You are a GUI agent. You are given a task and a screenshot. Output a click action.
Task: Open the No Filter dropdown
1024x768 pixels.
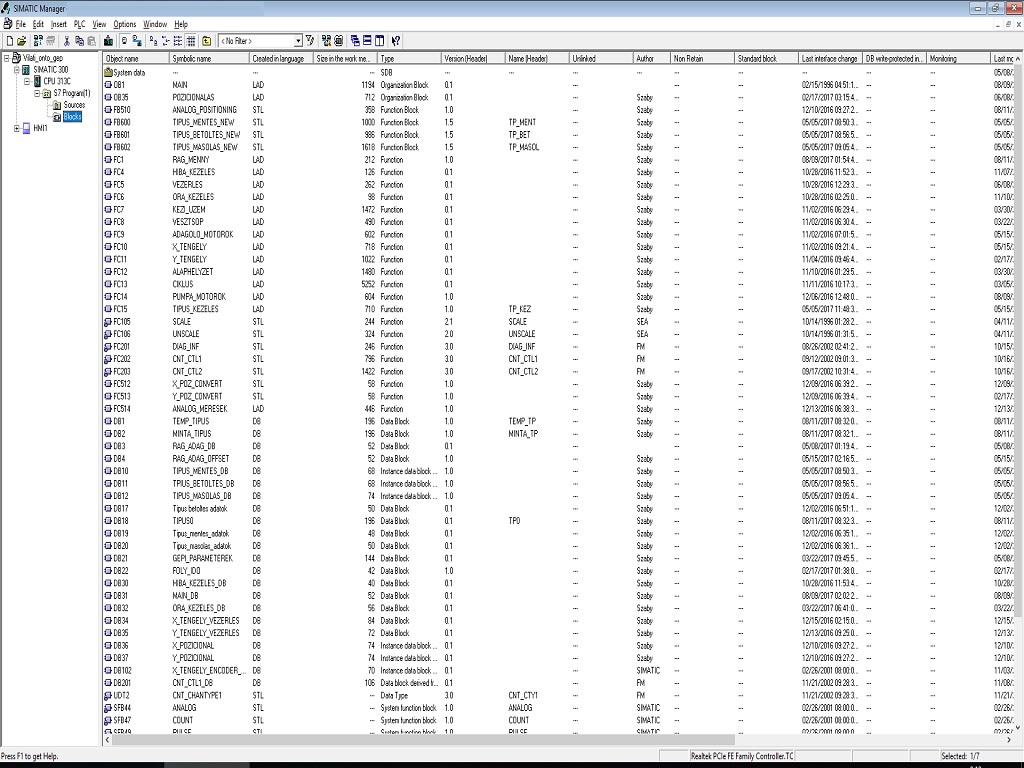tap(298, 40)
